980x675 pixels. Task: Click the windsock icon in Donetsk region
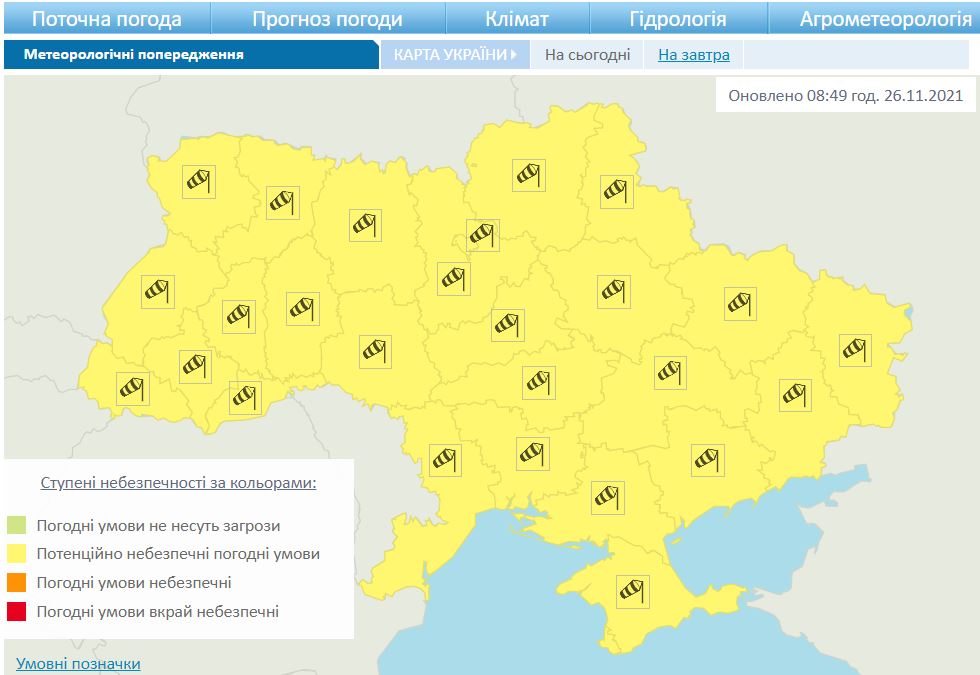coord(795,395)
